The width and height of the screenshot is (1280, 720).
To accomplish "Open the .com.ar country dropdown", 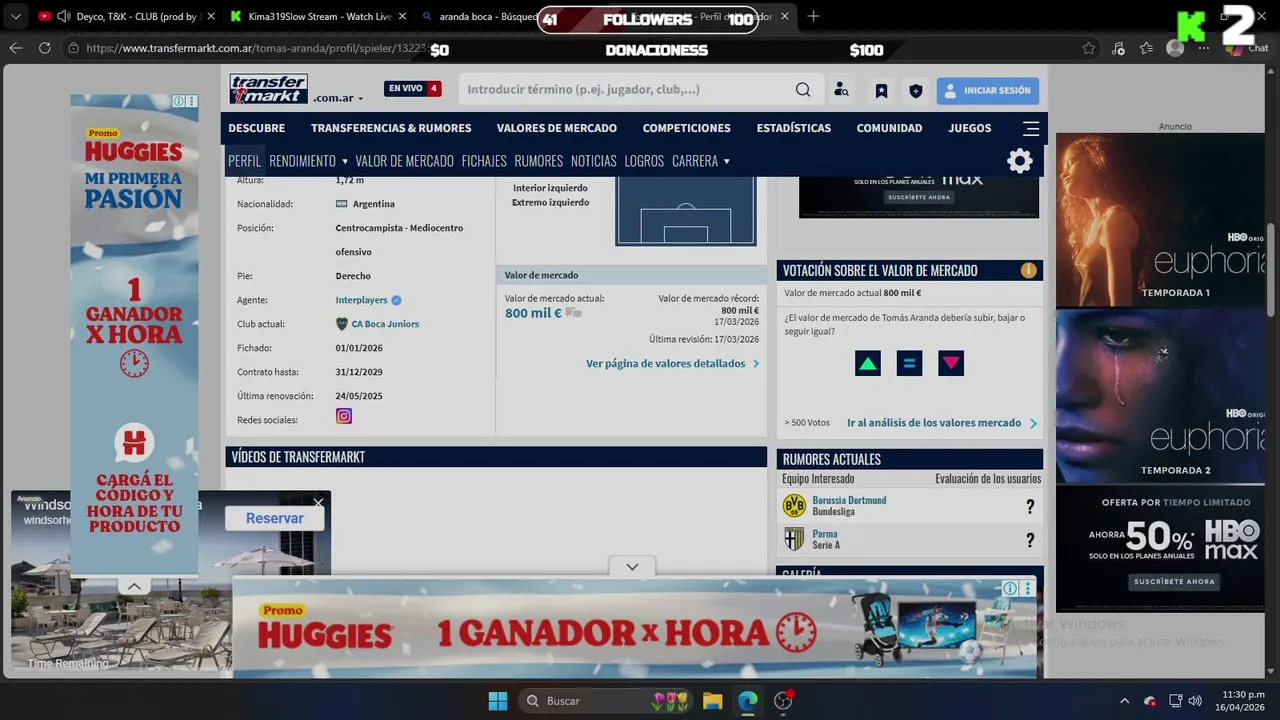I will click(x=338, y=98).
